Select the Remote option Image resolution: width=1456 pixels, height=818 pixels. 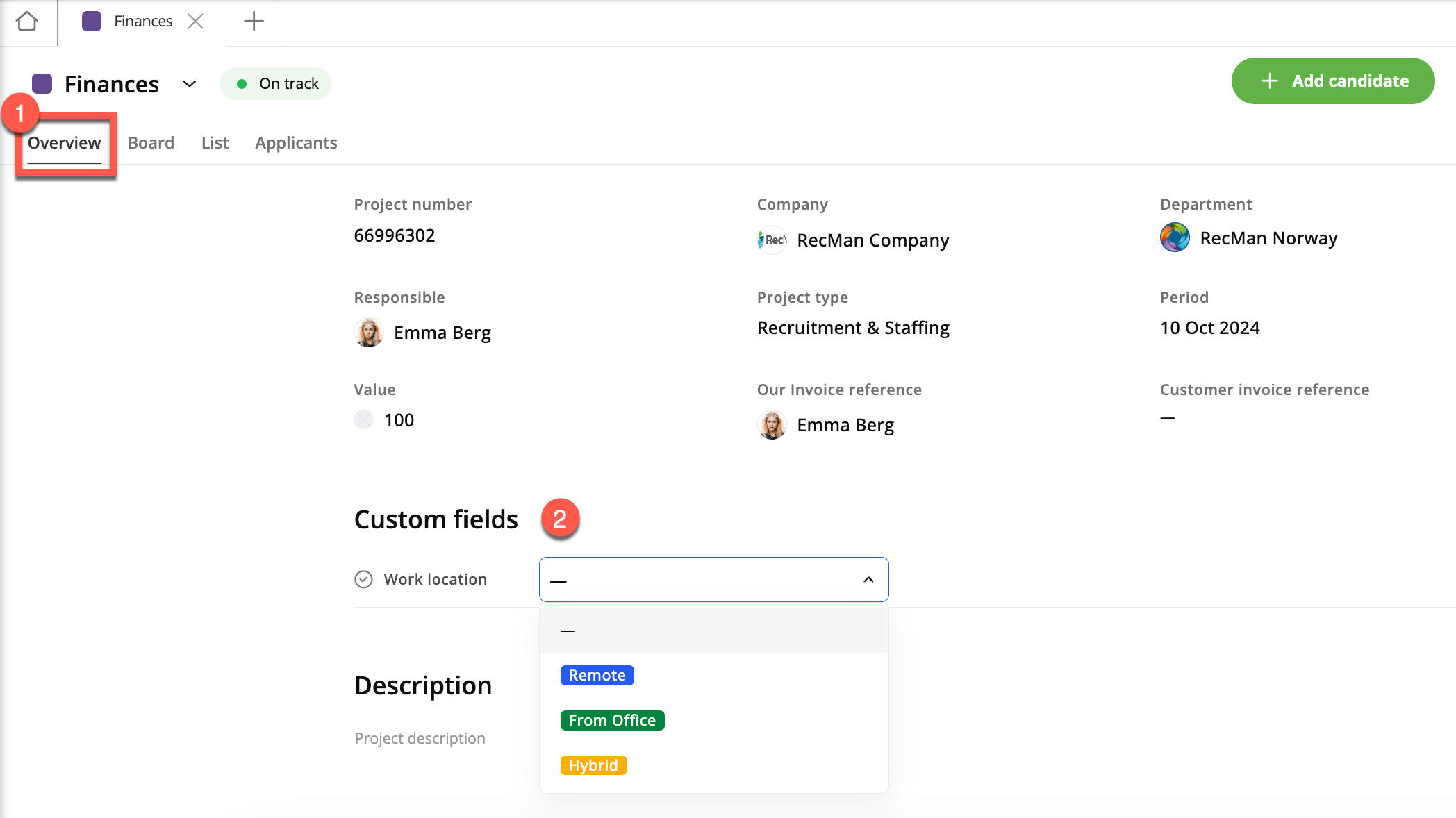click(597, 675)
